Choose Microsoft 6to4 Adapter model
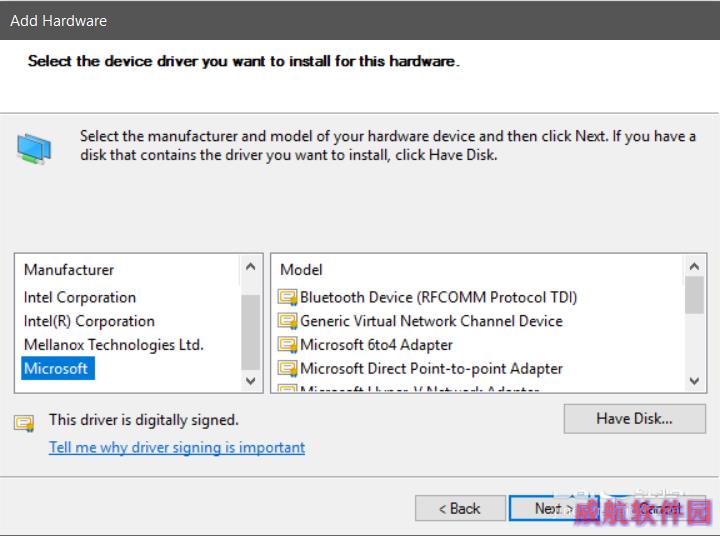Image resolution: width=720 pixels, height=536 pixels. pos(376,345)
